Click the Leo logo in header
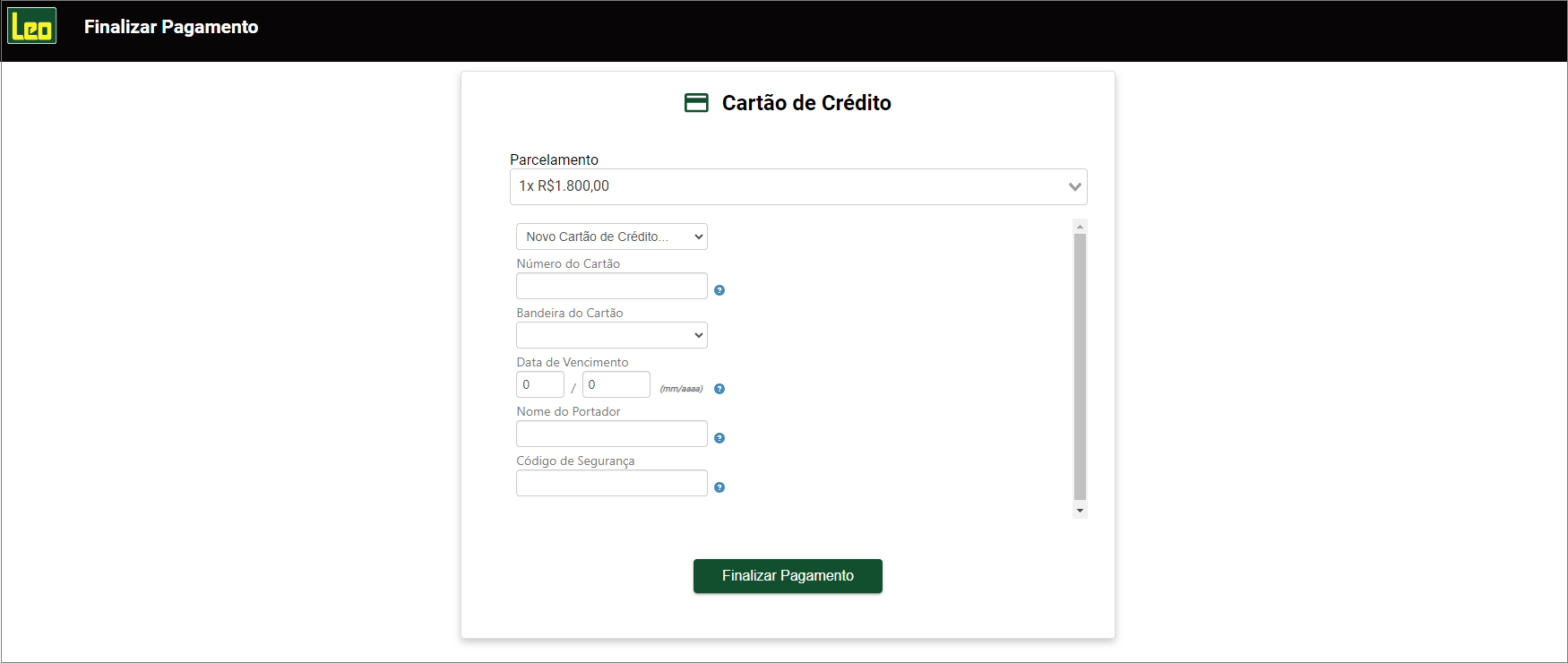Screen dimensions: 1568x663 (x=32, y=26)
